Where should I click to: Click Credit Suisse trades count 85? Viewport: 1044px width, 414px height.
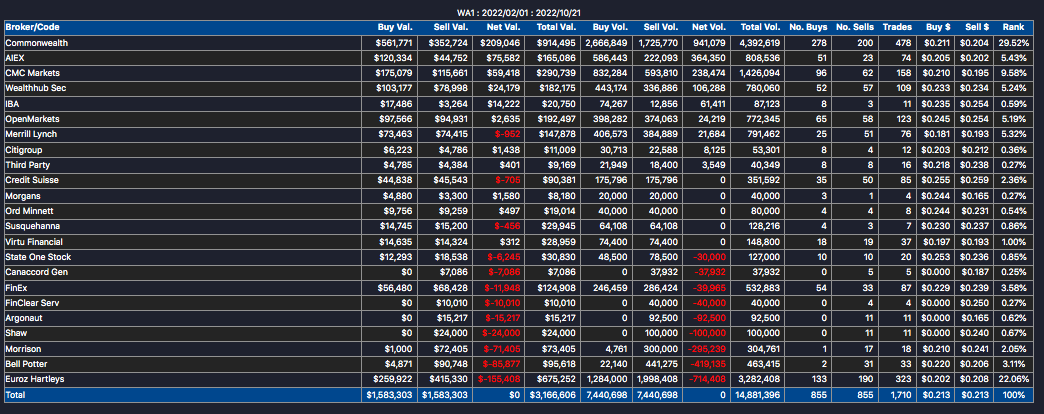[x=908, y=180]
